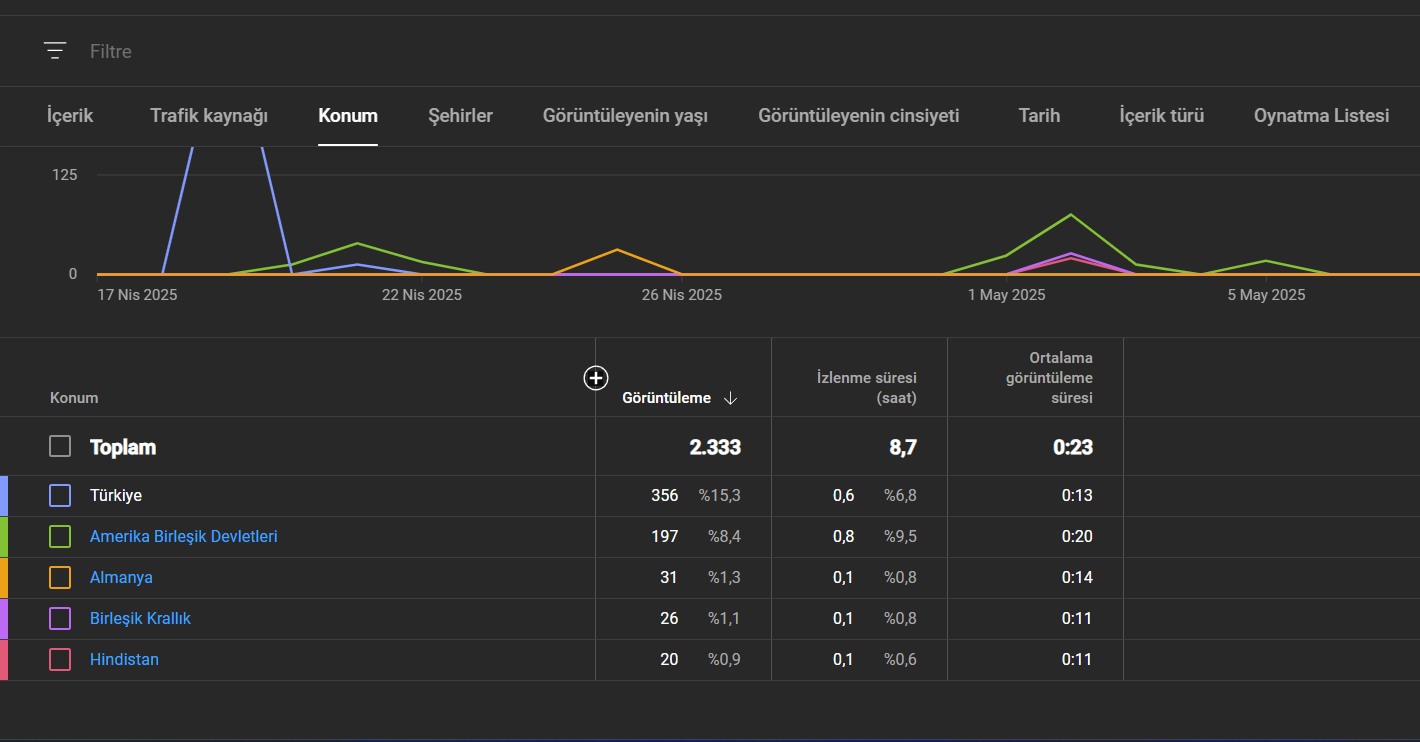The width and height of the screenshot is (1420, 742).
Task: Toggle the Türkiye checkbox
Action: click(x=60, y=495)
